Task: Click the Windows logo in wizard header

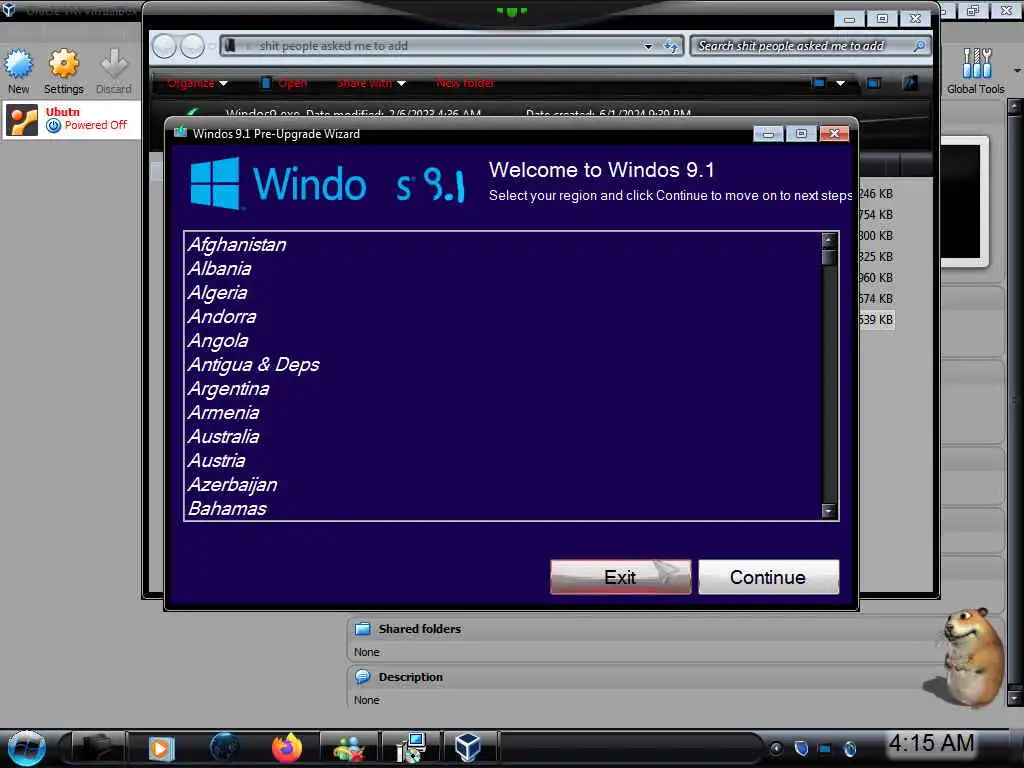Action: point(215,184)
